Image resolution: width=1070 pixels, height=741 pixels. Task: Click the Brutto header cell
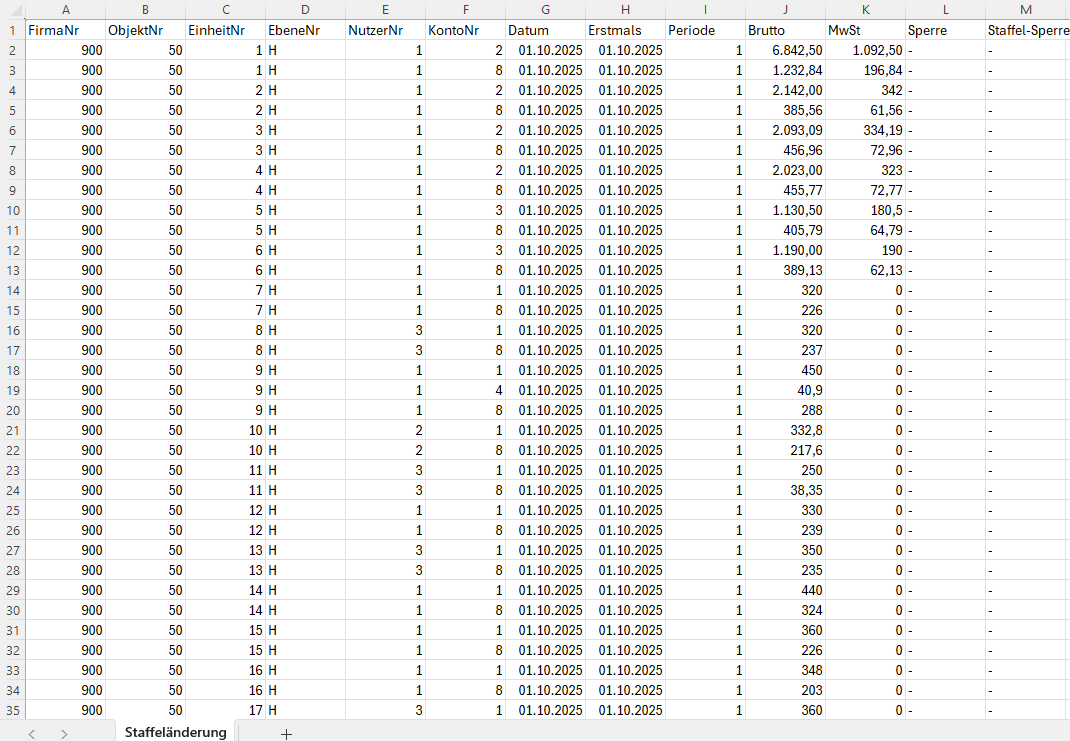click(x=785, y=31)
